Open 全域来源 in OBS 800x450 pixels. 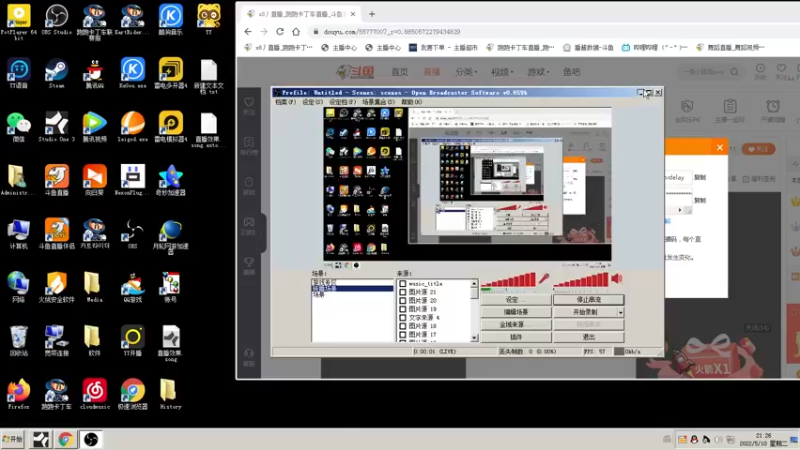click(x=516, y=324)
